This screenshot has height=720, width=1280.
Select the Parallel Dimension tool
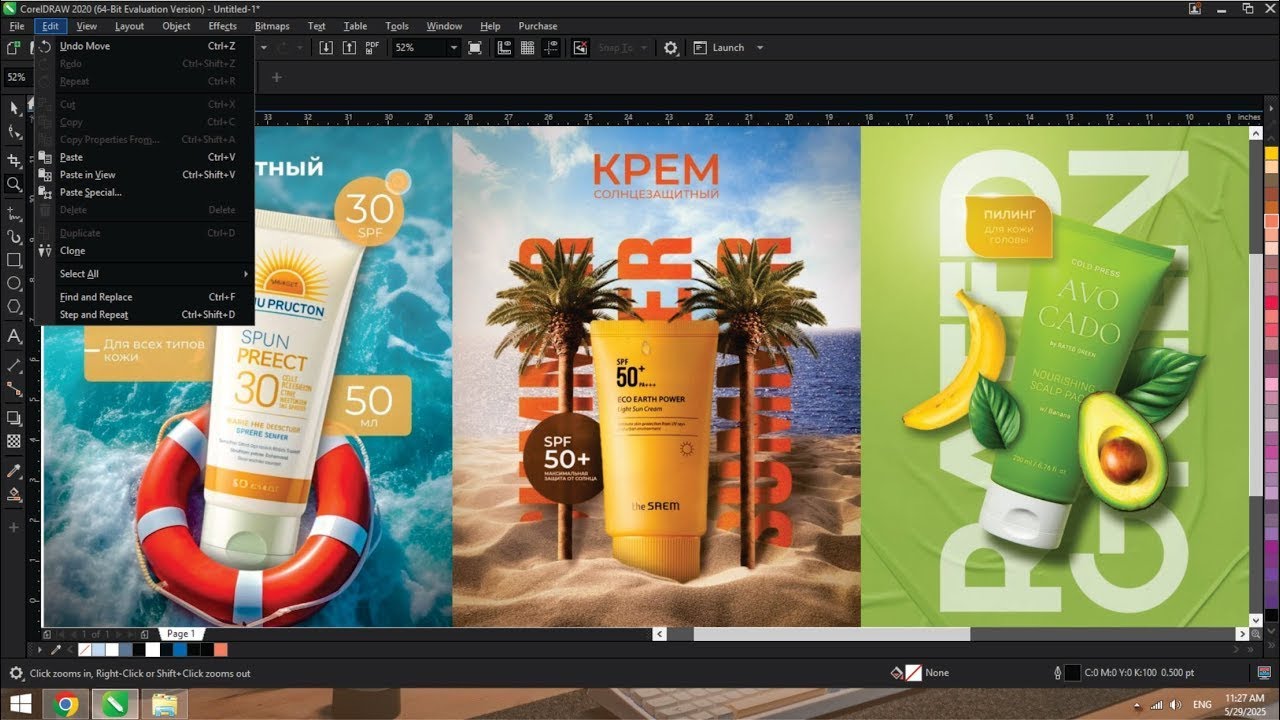click(14, 364)
